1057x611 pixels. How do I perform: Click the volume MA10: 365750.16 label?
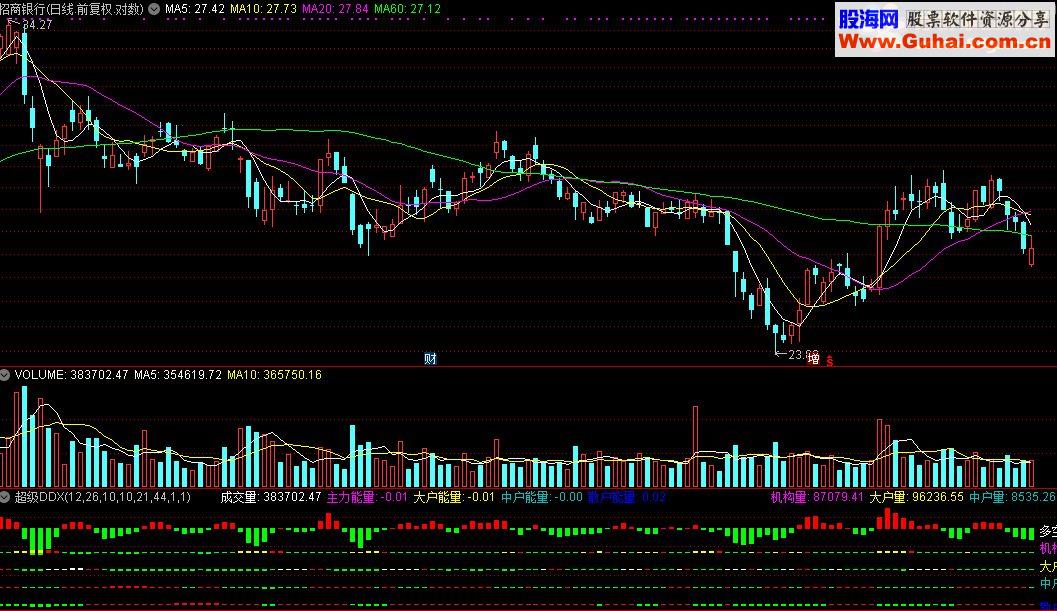coord(274,374)
